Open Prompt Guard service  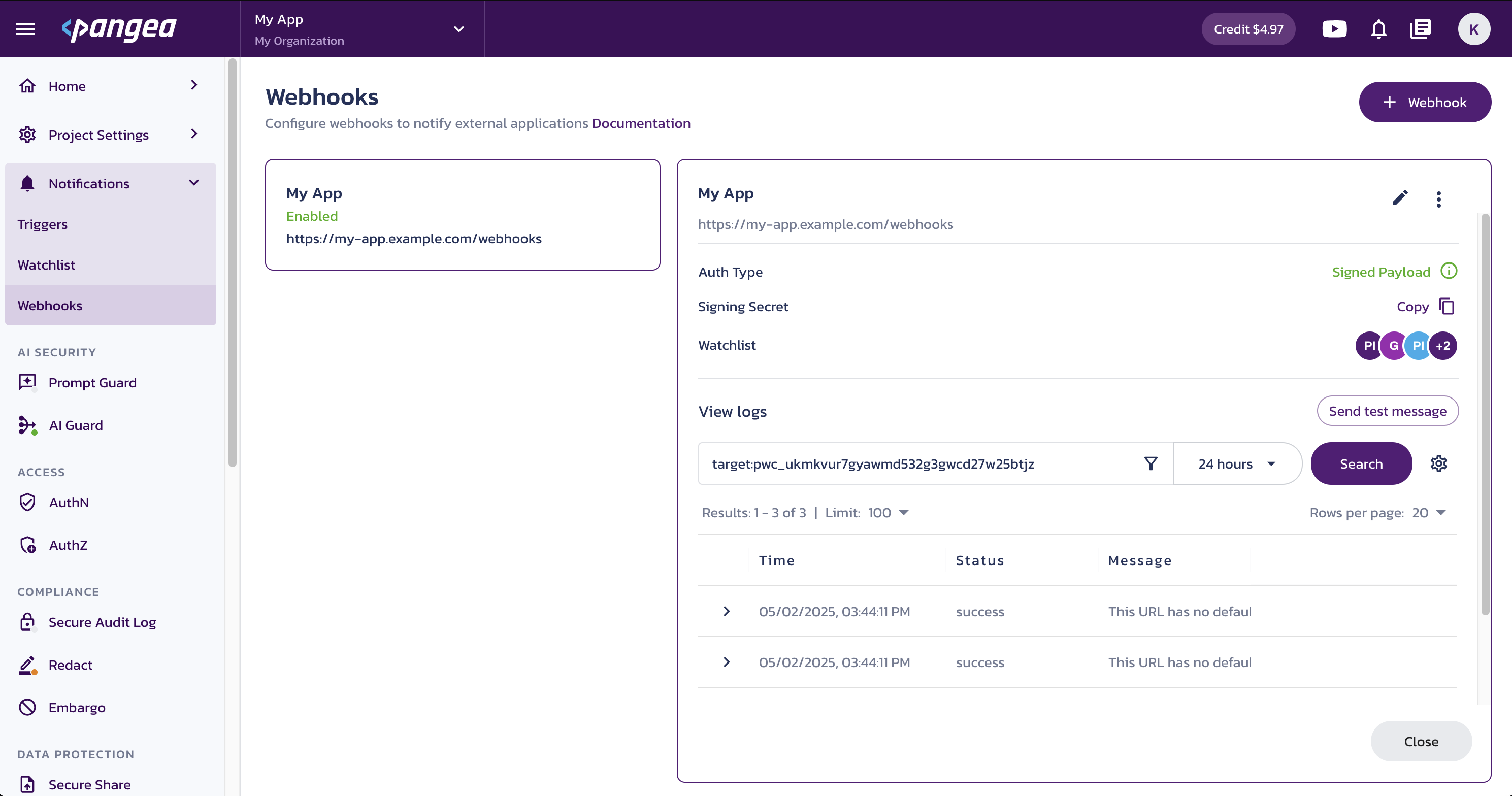tap(92, 382)
